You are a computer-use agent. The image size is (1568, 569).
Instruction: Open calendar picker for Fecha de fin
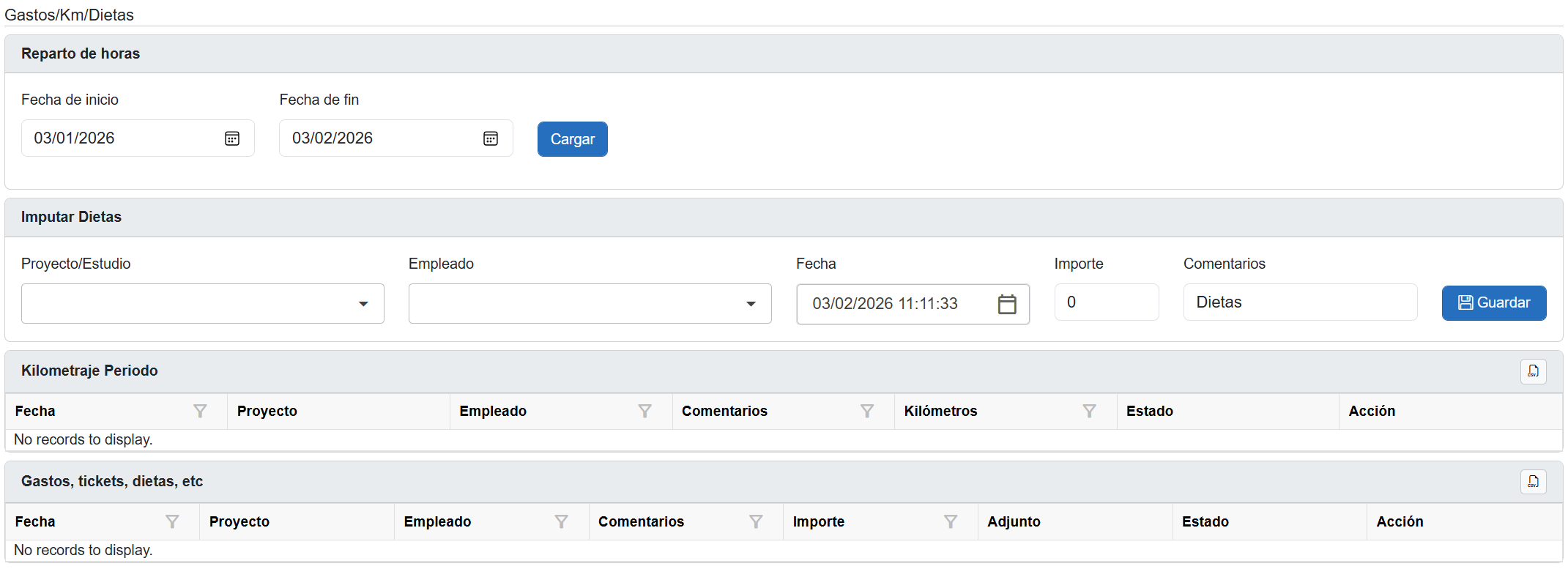(491, 138)
